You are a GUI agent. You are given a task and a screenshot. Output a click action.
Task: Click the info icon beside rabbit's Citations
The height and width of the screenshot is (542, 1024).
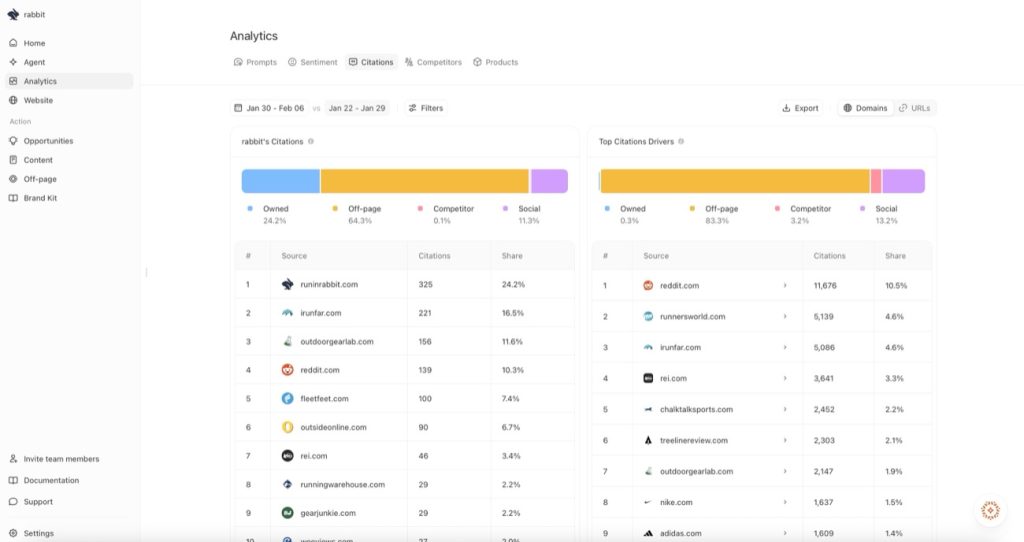tap(311, 141)
